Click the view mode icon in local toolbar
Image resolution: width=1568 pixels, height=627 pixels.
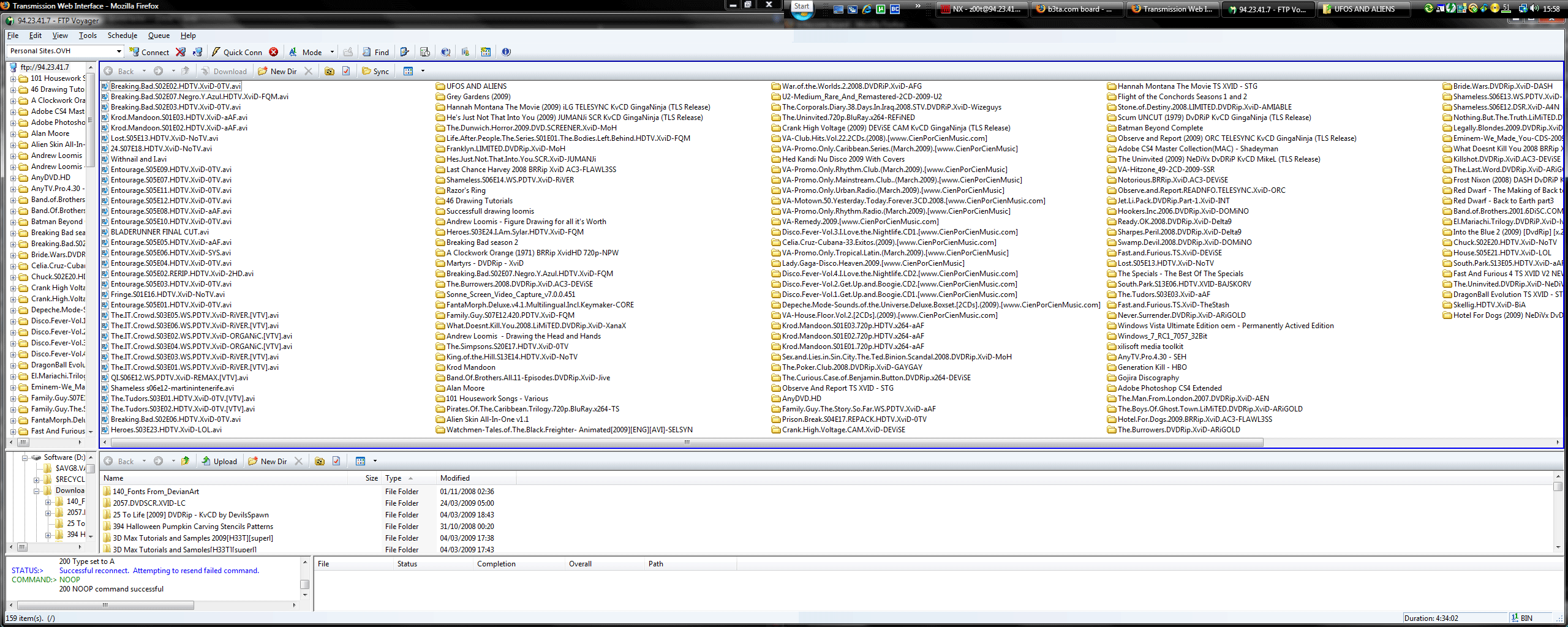tap(361, 461)
